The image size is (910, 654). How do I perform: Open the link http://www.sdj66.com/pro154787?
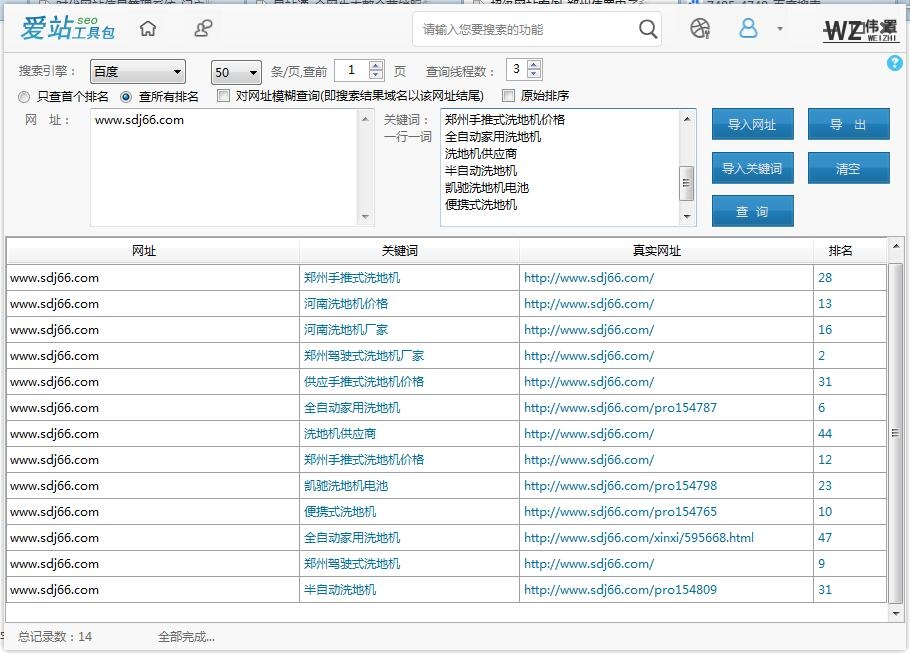(x=619, y=407)
